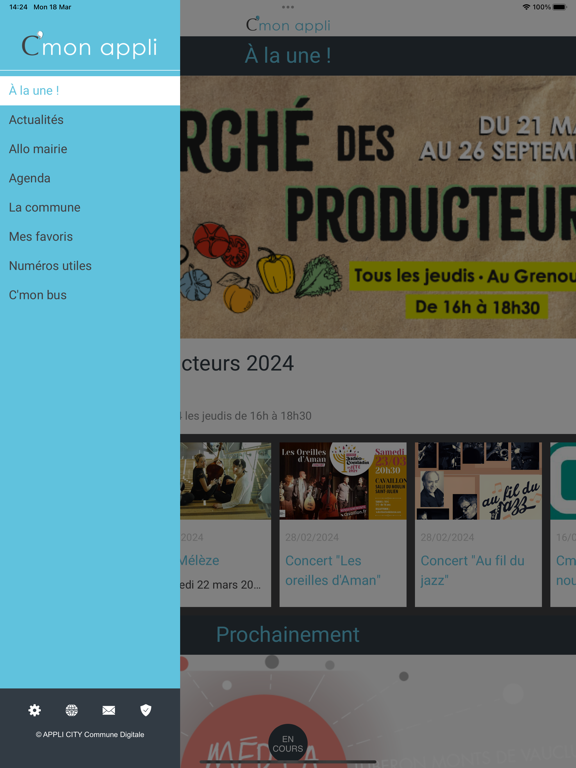Open Numéros utiles menu entry
The width and height of the screenshot is (576, 768).
tap(90, 266)
